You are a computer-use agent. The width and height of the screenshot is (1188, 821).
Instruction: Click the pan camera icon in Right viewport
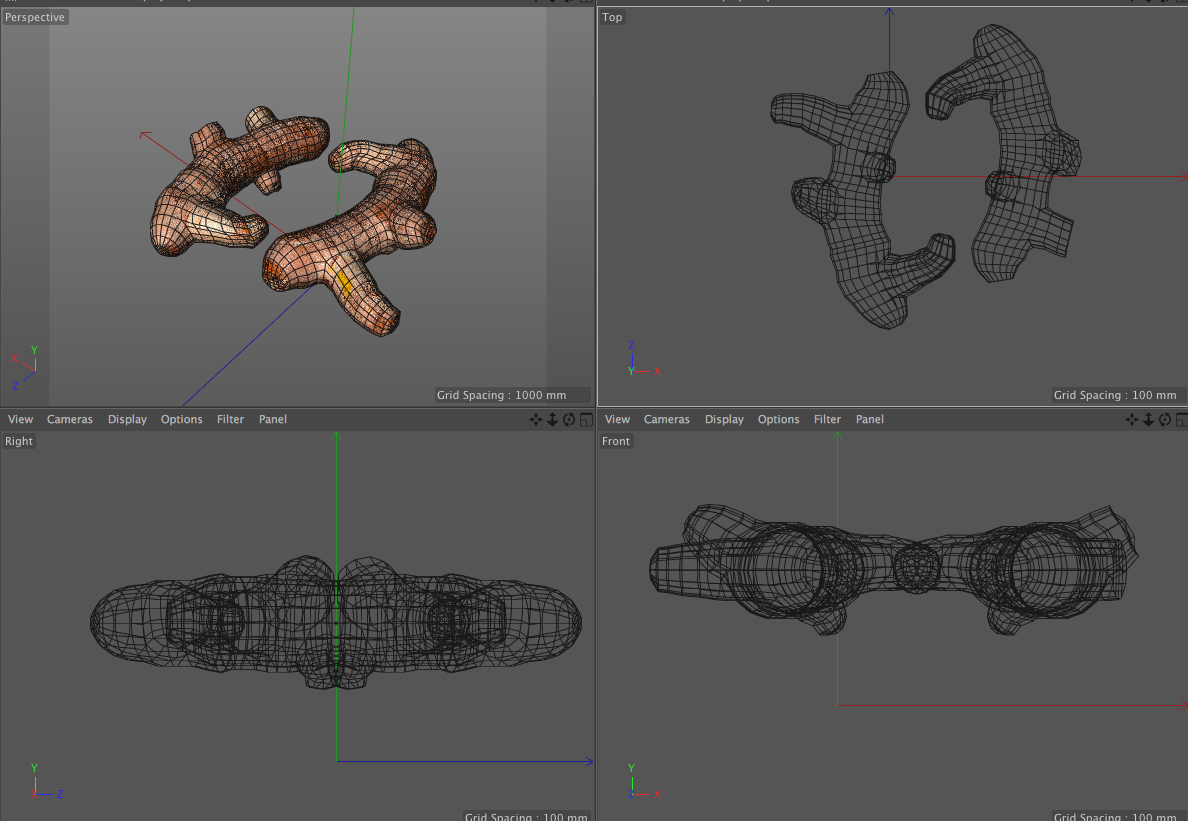536,420
